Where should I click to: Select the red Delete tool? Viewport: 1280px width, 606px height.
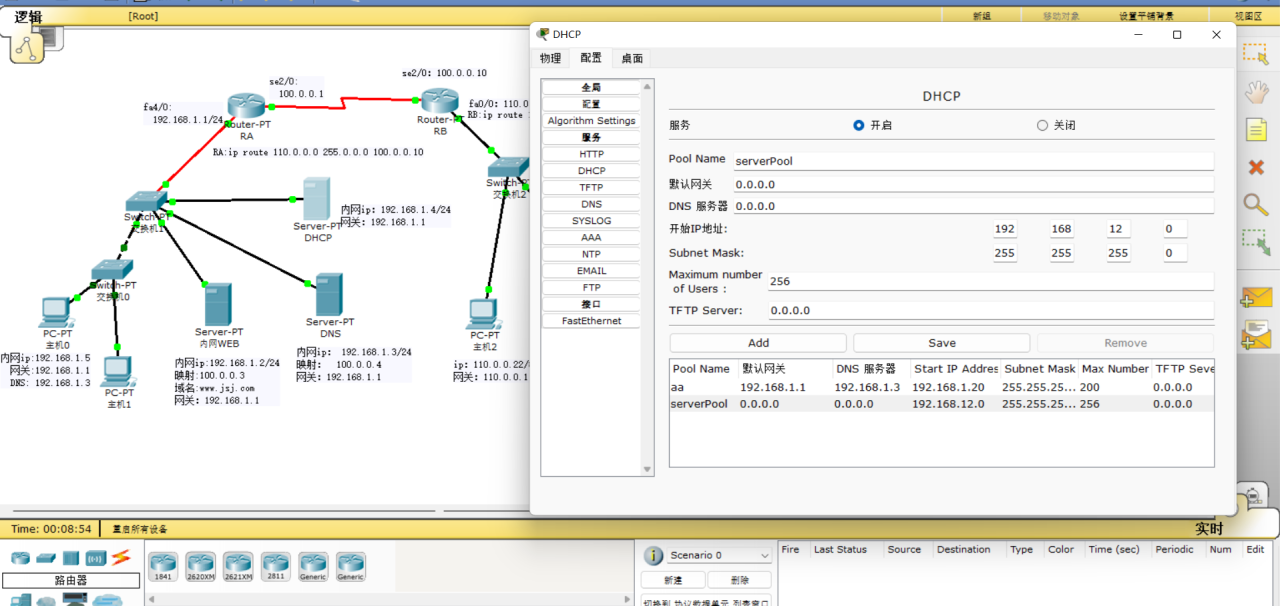1255,167
